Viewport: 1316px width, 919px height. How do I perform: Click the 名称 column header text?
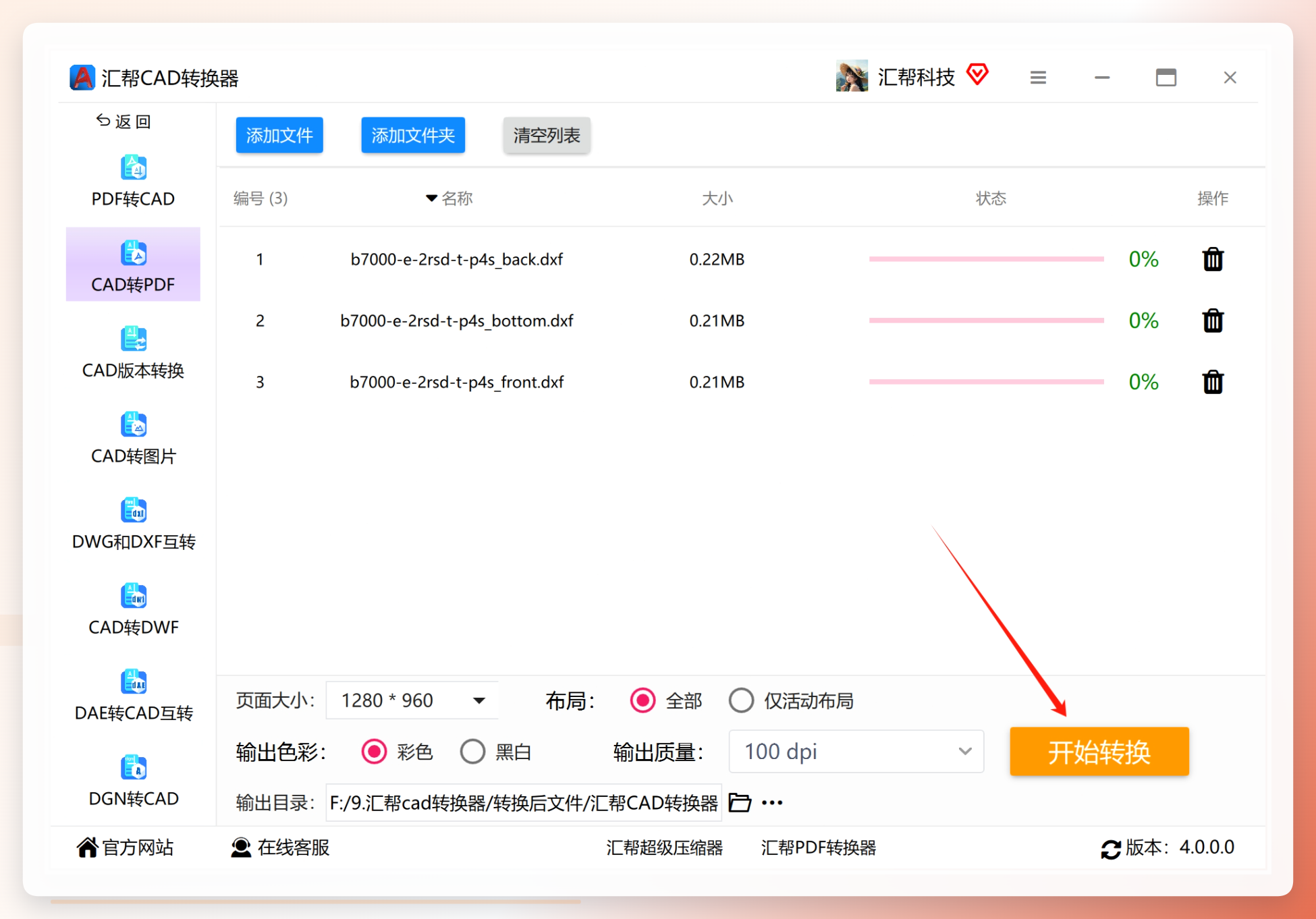(457, 198)
